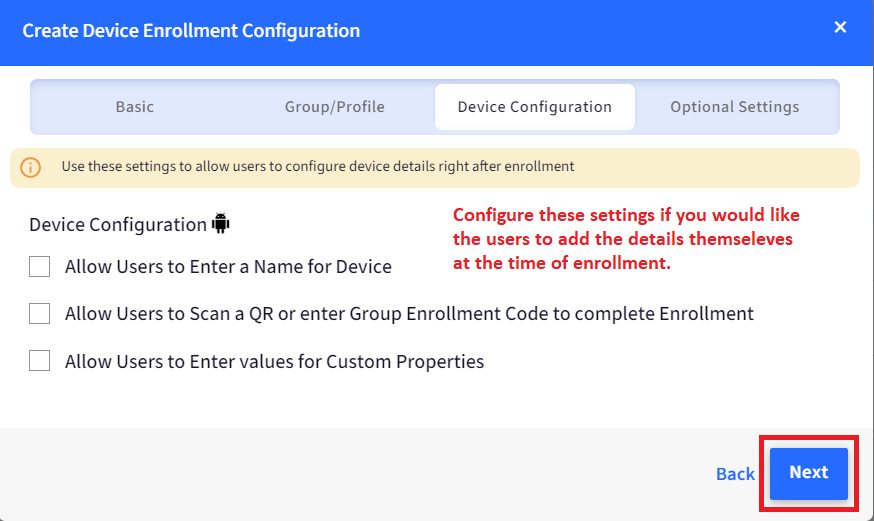The width and height of the screenshot is (874, 521).
Task: Click the orange info icon in banner
Action: [30, 167]
